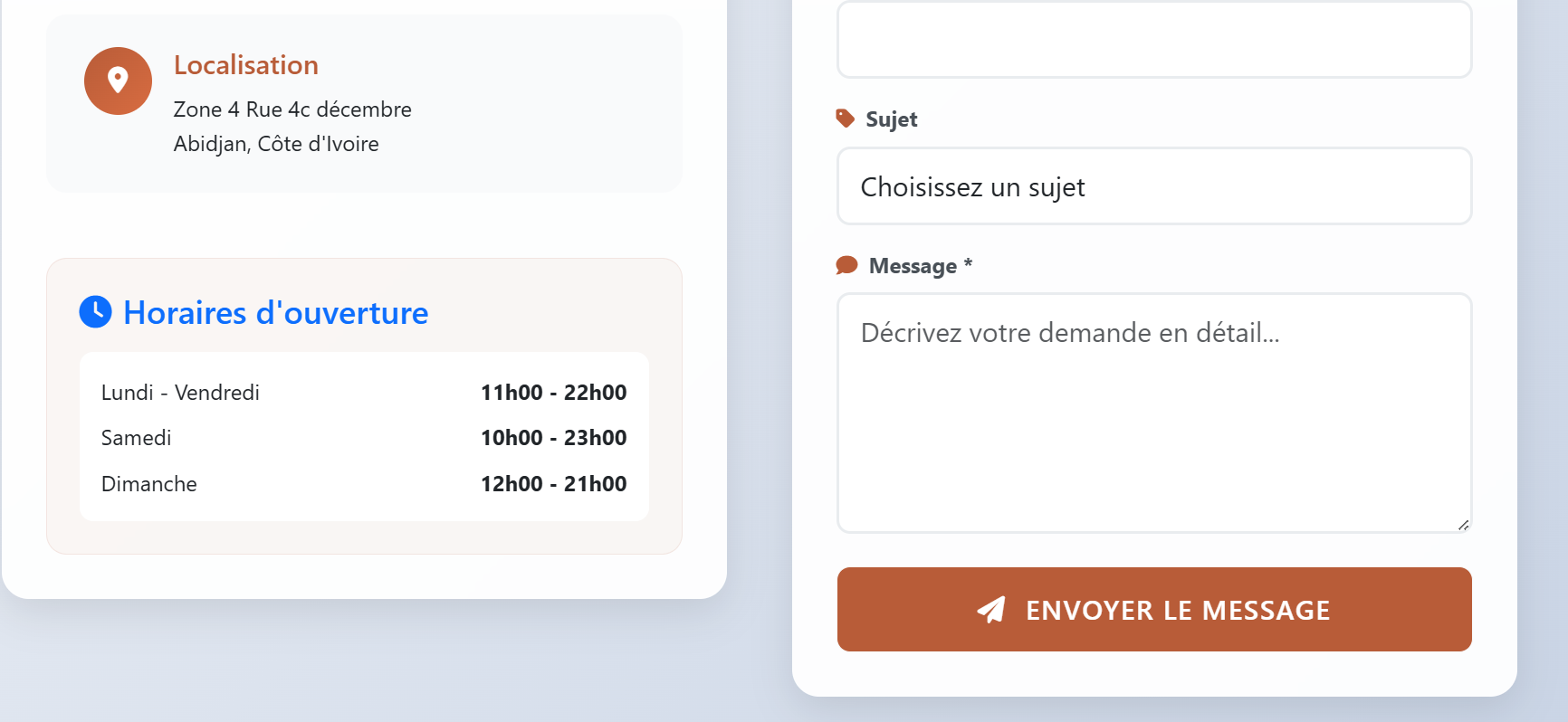The height and width of the screenshot is (722, 1568).
Task: Click the 11h00 - 22h00 hours text
Action: pos(553,393)
